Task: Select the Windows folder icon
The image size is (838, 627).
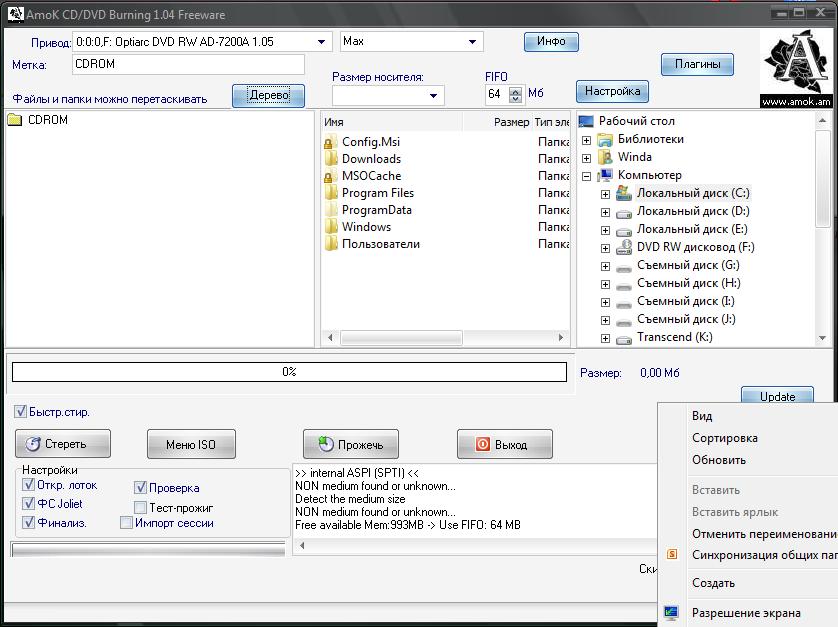Action: 331,227
